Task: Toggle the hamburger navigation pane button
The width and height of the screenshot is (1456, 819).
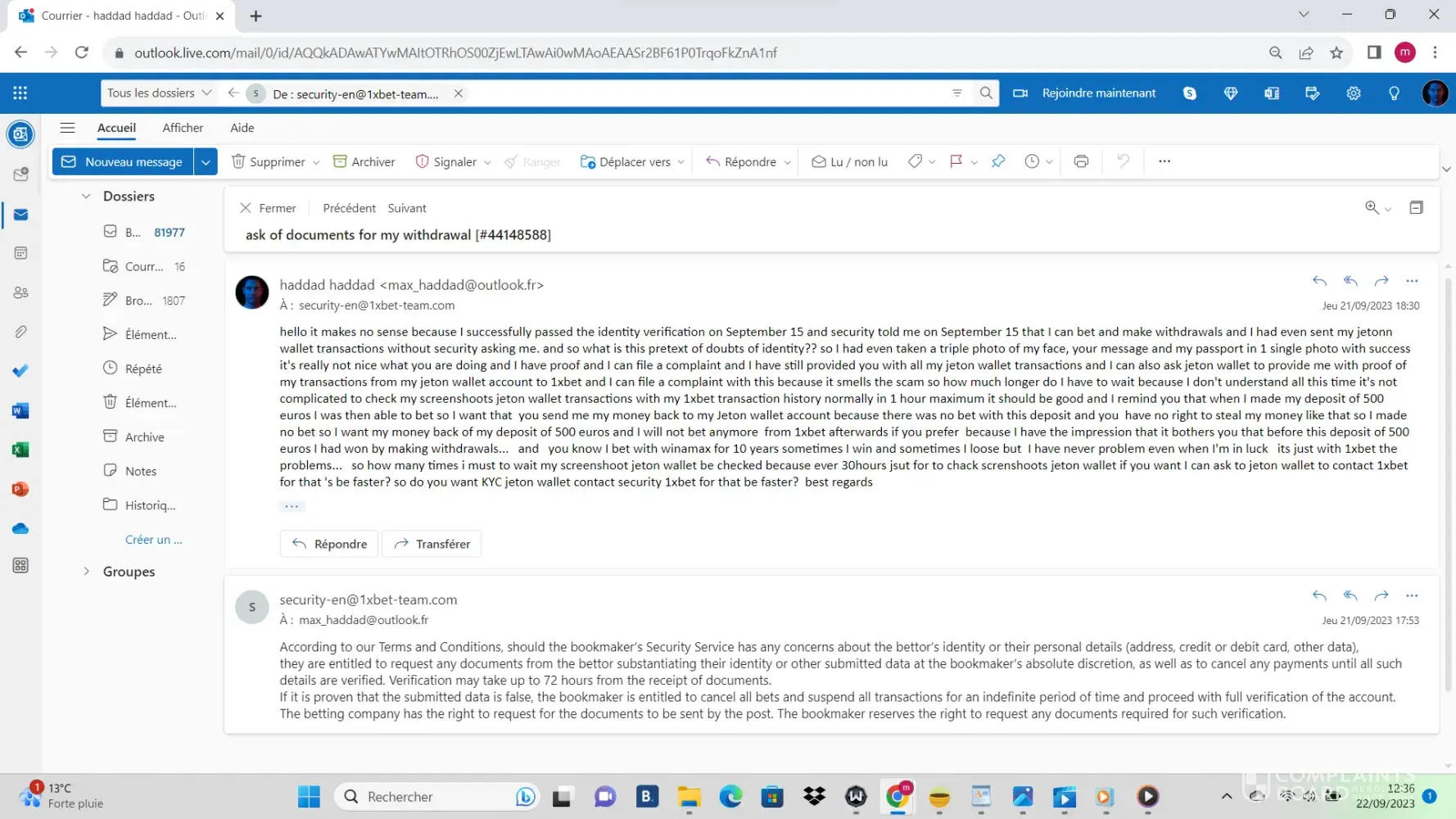Action: pos(67,128)
